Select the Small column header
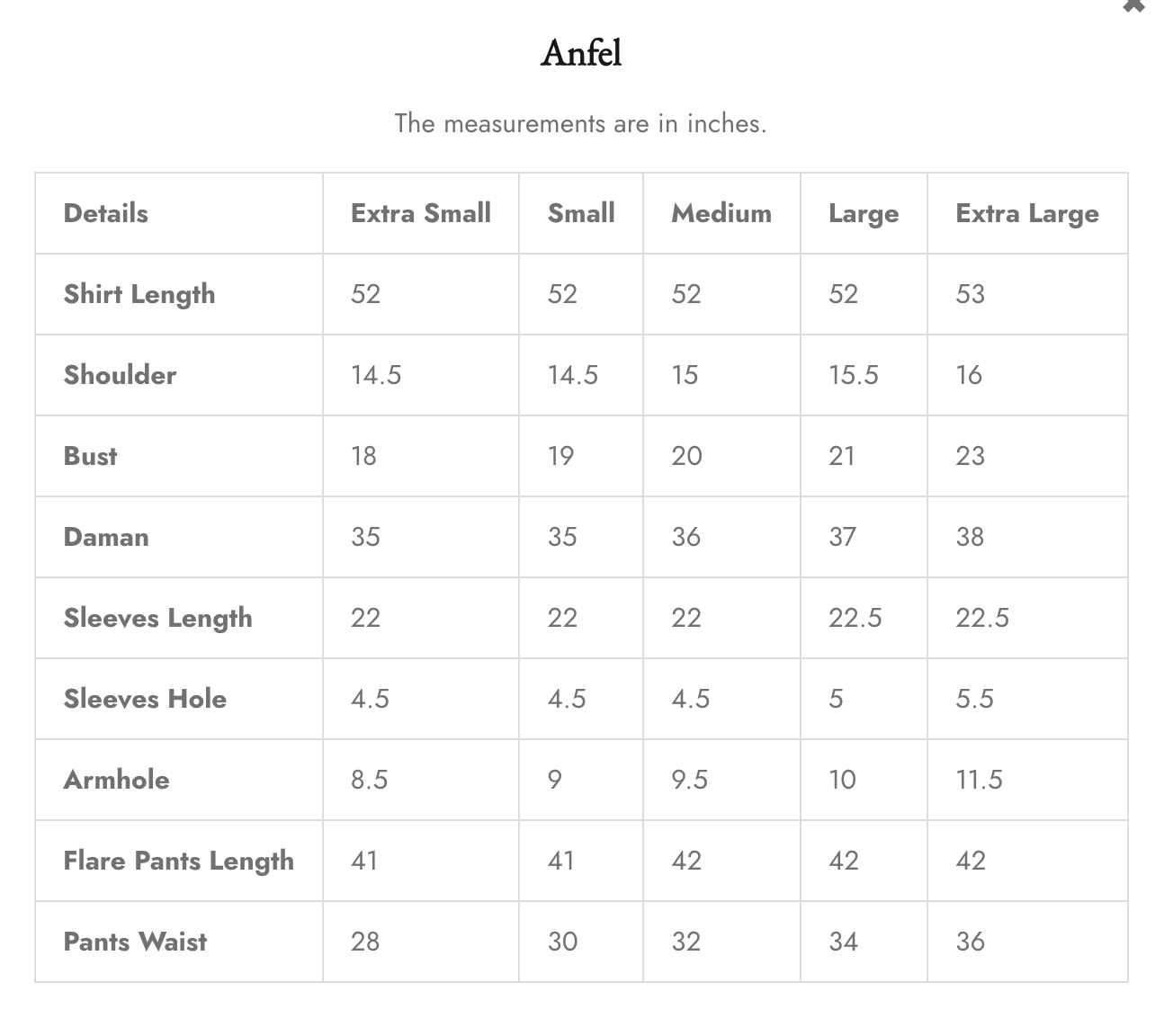 click(581, 213)
